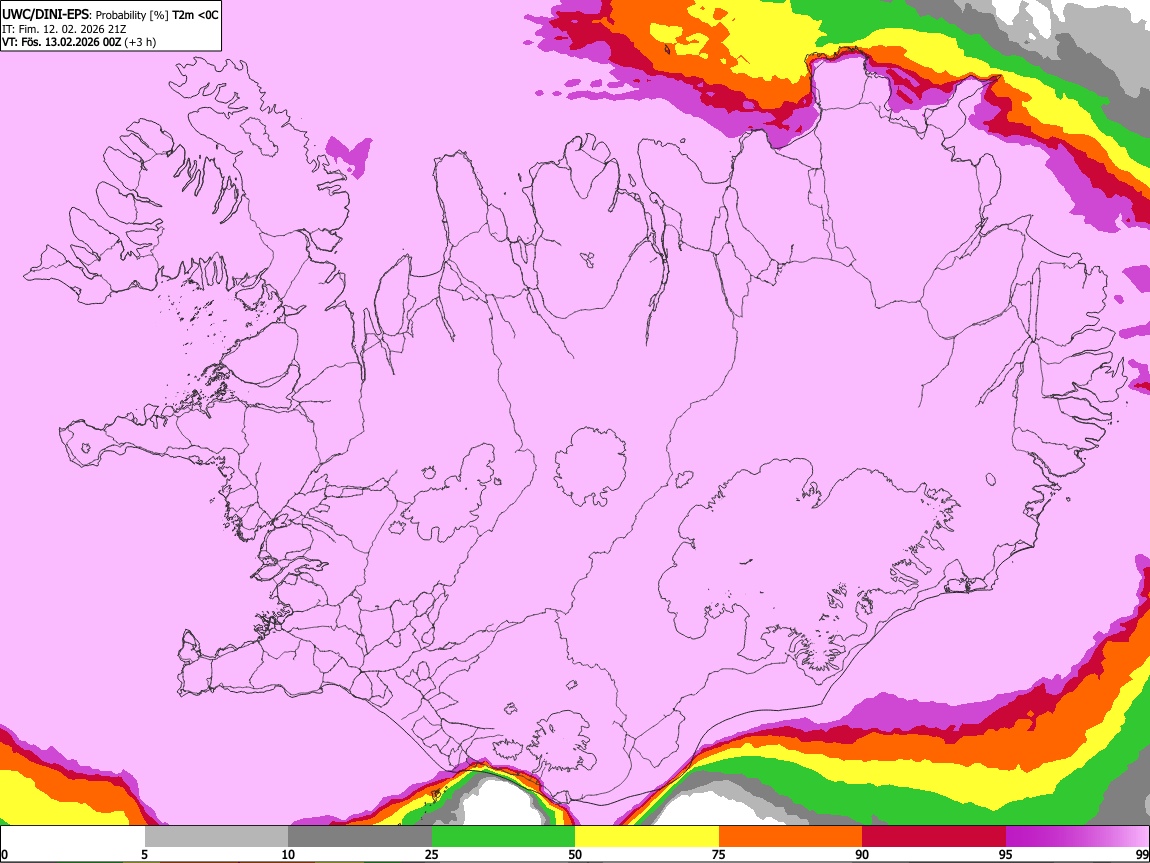Viewport: 1150px width, 863px height.
Task: Click the light gray 5–10% legend swatch
Action: pyautogui.click(x=216, y=837)
